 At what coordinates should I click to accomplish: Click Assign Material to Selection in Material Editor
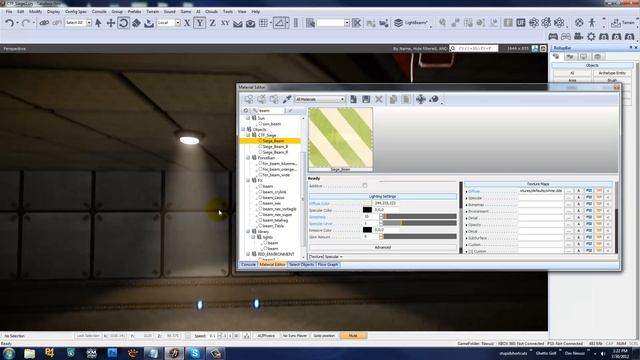[249, 99]
